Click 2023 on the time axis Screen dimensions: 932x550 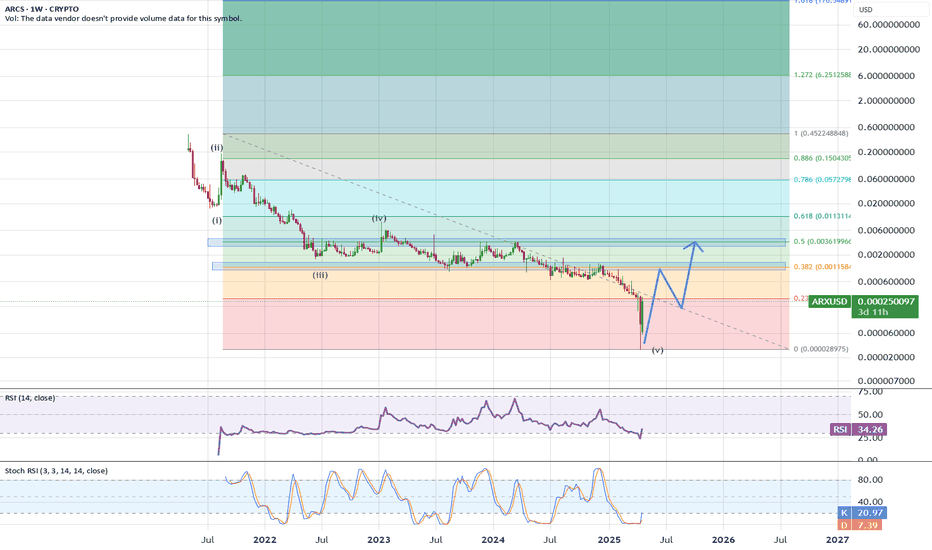pyautogui.click(x=379, y=540)
